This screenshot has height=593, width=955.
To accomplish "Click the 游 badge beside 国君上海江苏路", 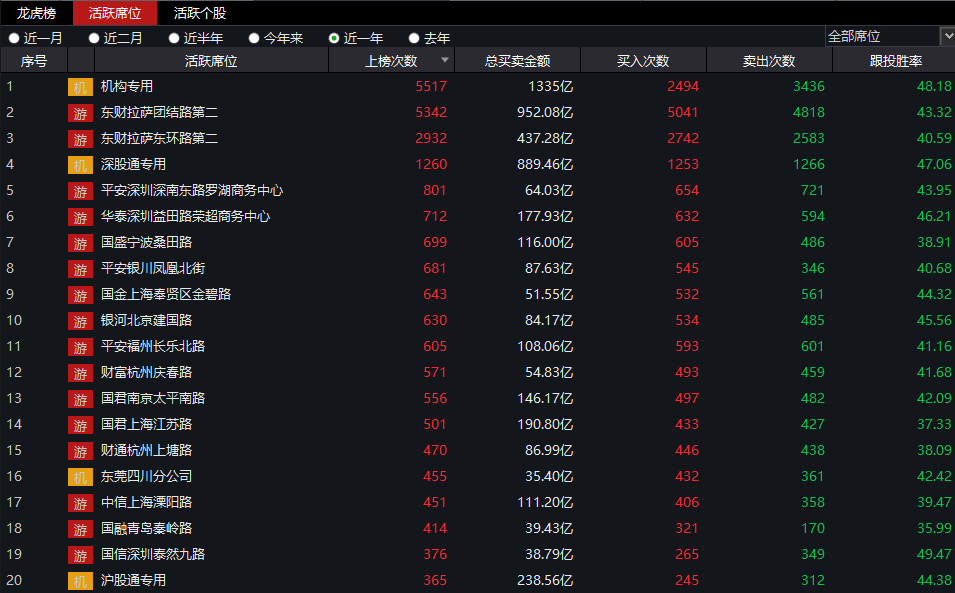I will pyautogui.click(x=80, y=425).
